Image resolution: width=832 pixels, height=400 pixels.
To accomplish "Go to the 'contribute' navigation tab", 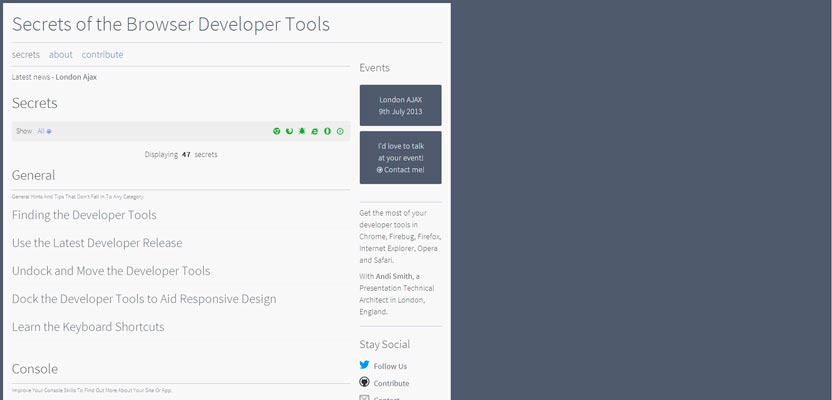I will click(103, 55).
